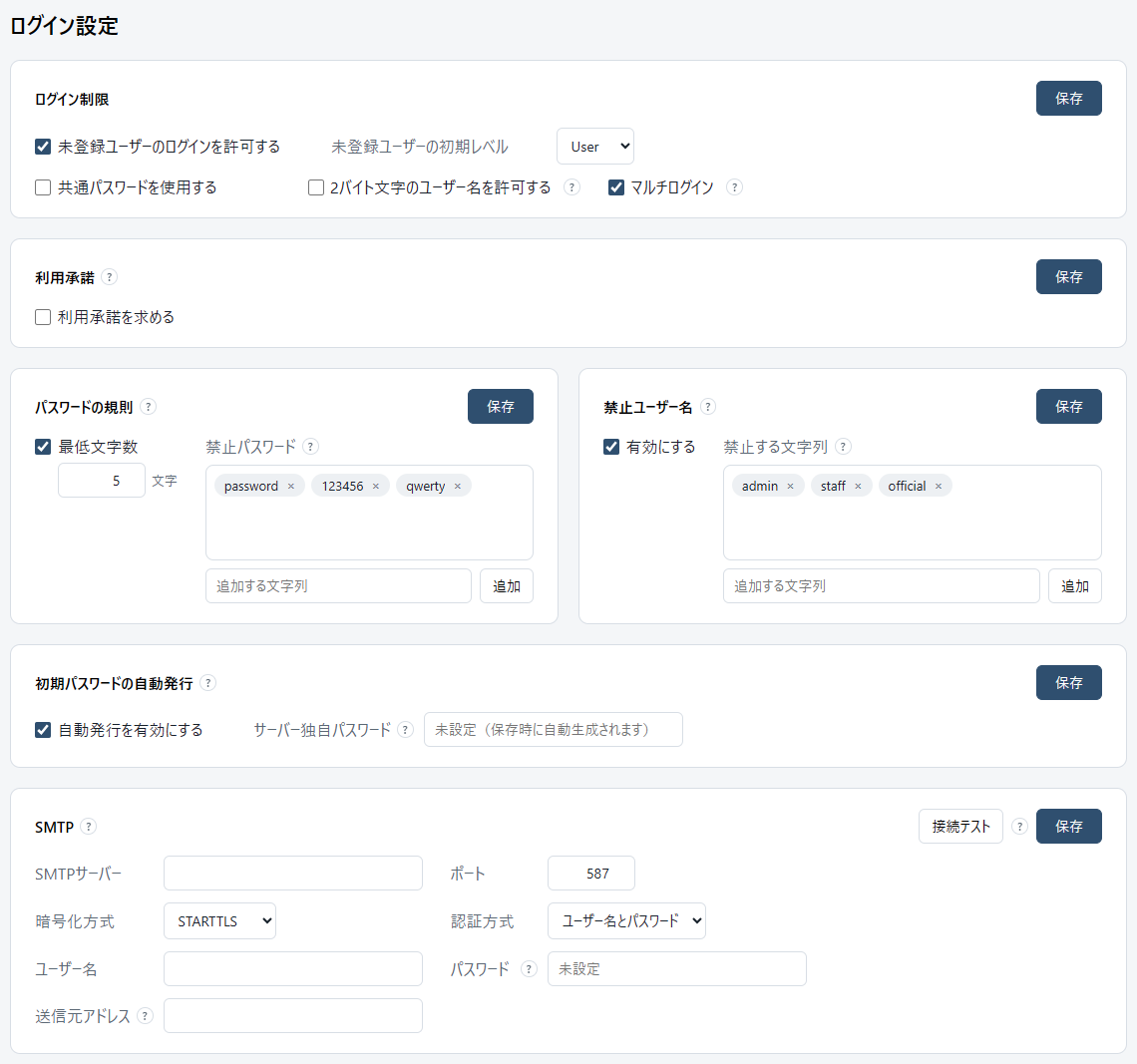Show help for 初期パスワードの自動発行 heading
Viewport: 1137px width, 1064px height.
click(208, 683)
